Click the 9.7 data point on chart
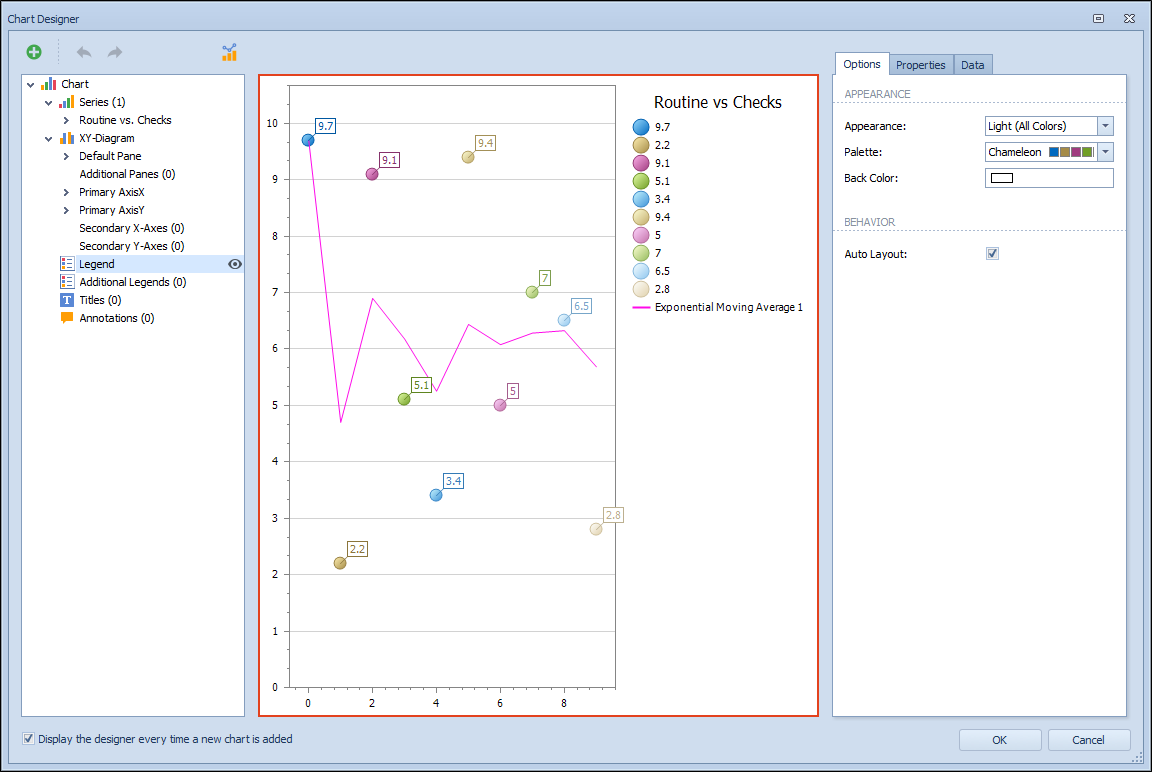The height and width of the screenshot is (772, 1152). point(308,140)
